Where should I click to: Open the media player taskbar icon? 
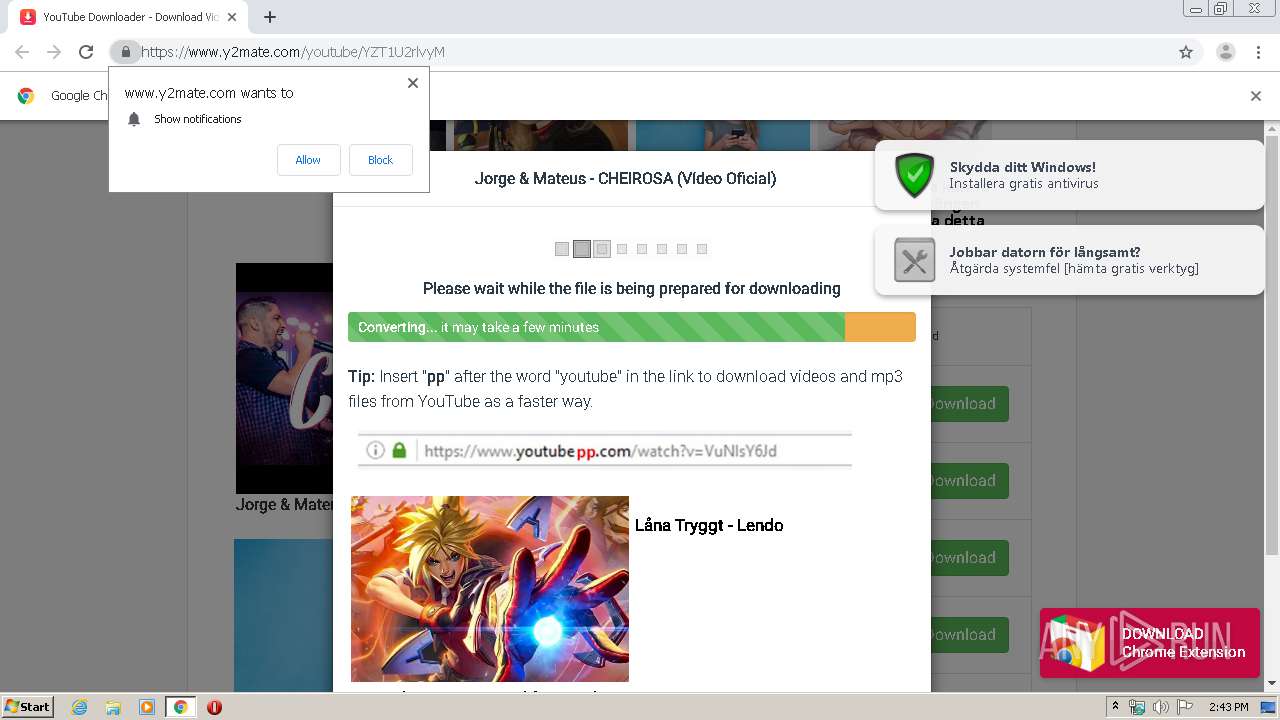coord(147,707)
